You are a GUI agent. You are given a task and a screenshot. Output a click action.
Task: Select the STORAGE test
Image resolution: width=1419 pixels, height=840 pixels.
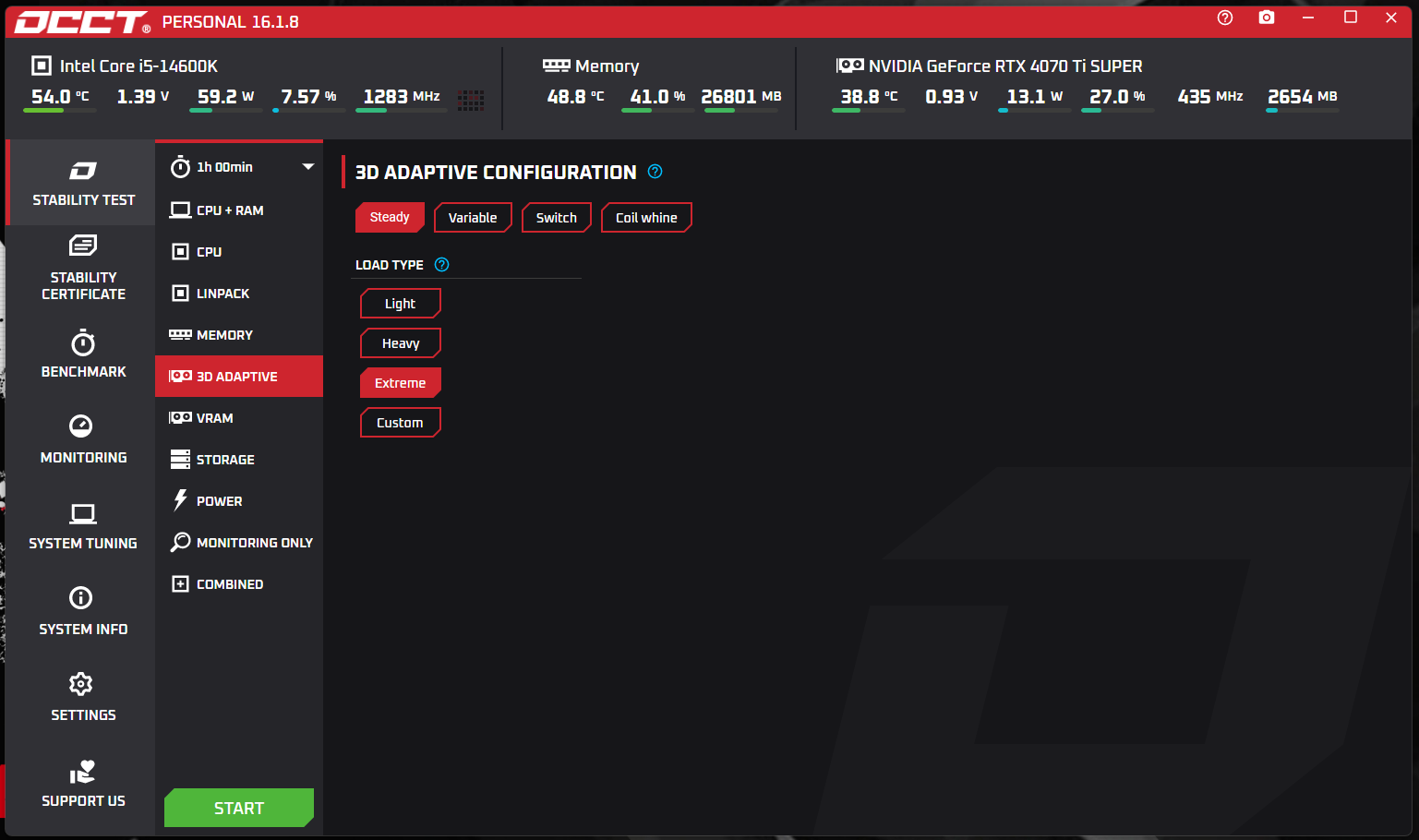tap(239, 460)
